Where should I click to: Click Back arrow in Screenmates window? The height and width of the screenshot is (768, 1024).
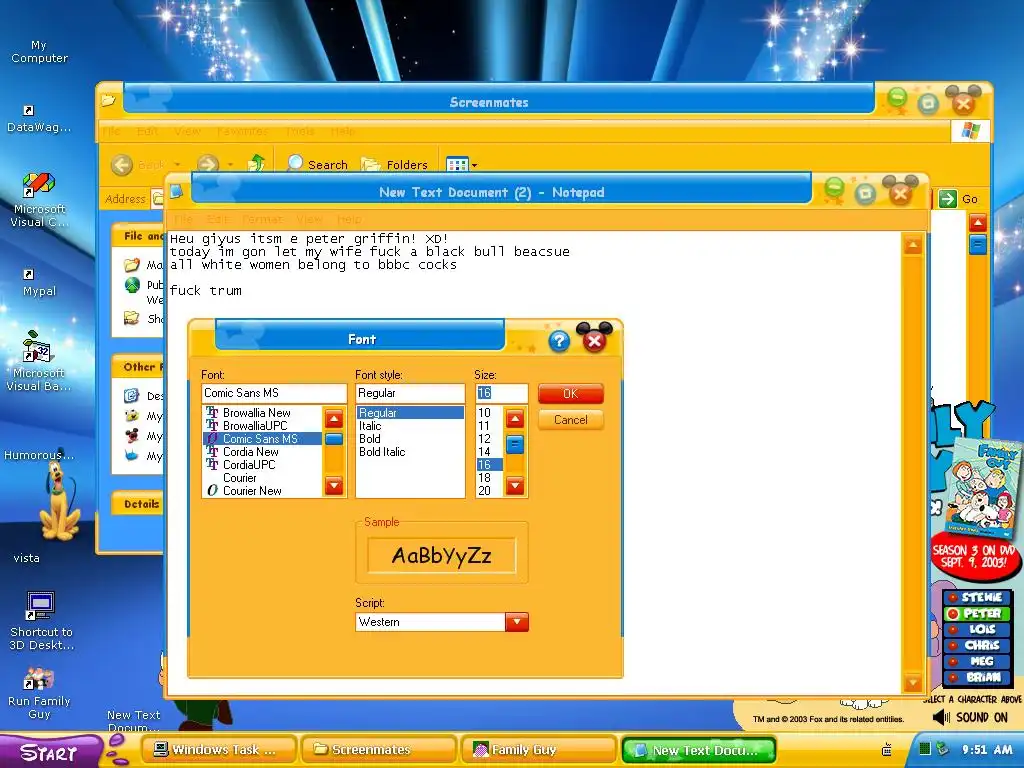click(122, 165)
